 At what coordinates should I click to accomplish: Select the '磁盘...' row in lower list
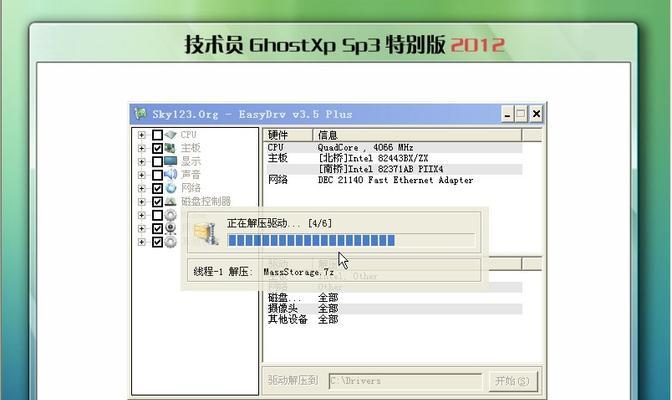click(x=393, y=298)
